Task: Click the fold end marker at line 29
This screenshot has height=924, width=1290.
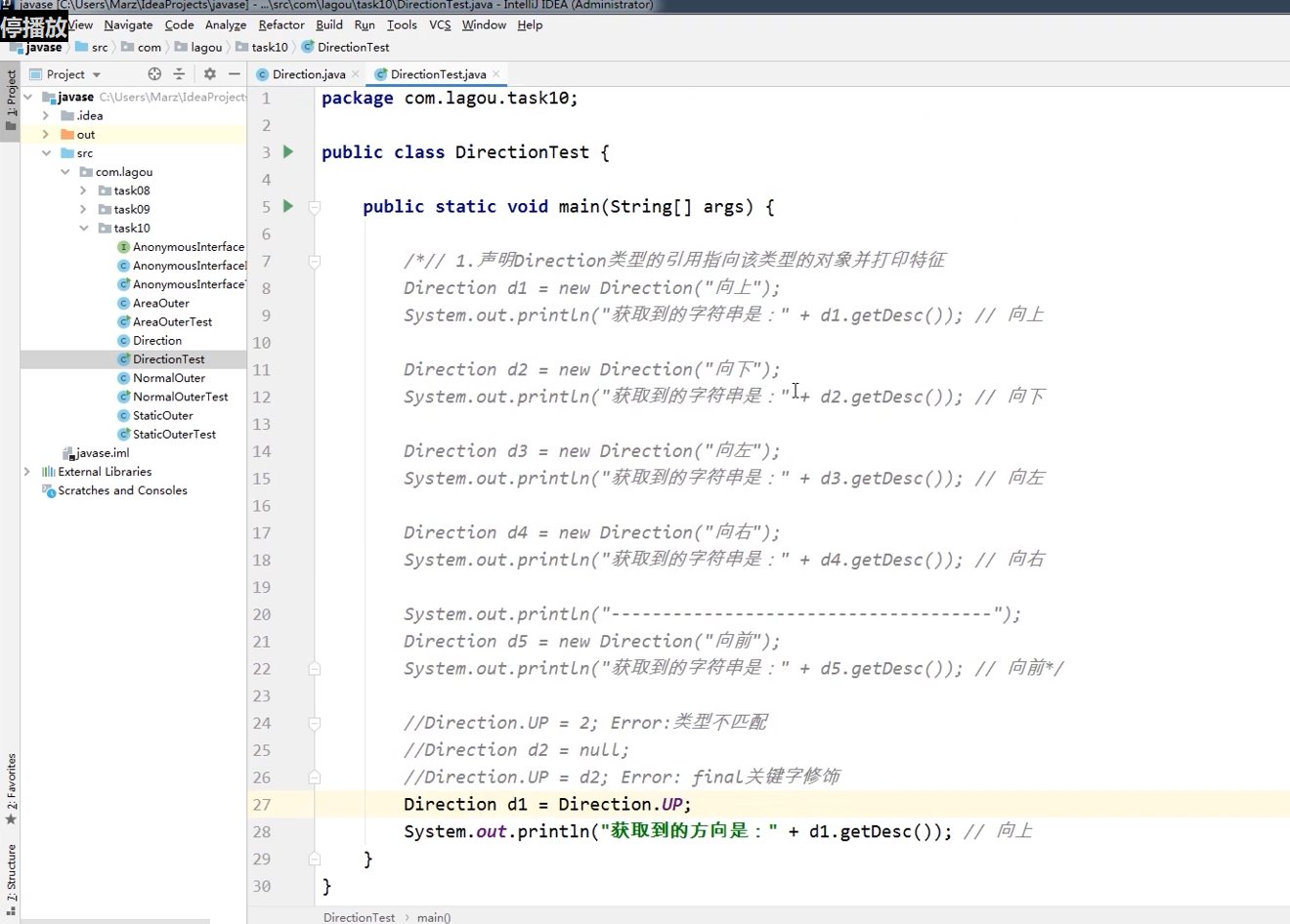Action: point(315,859)
